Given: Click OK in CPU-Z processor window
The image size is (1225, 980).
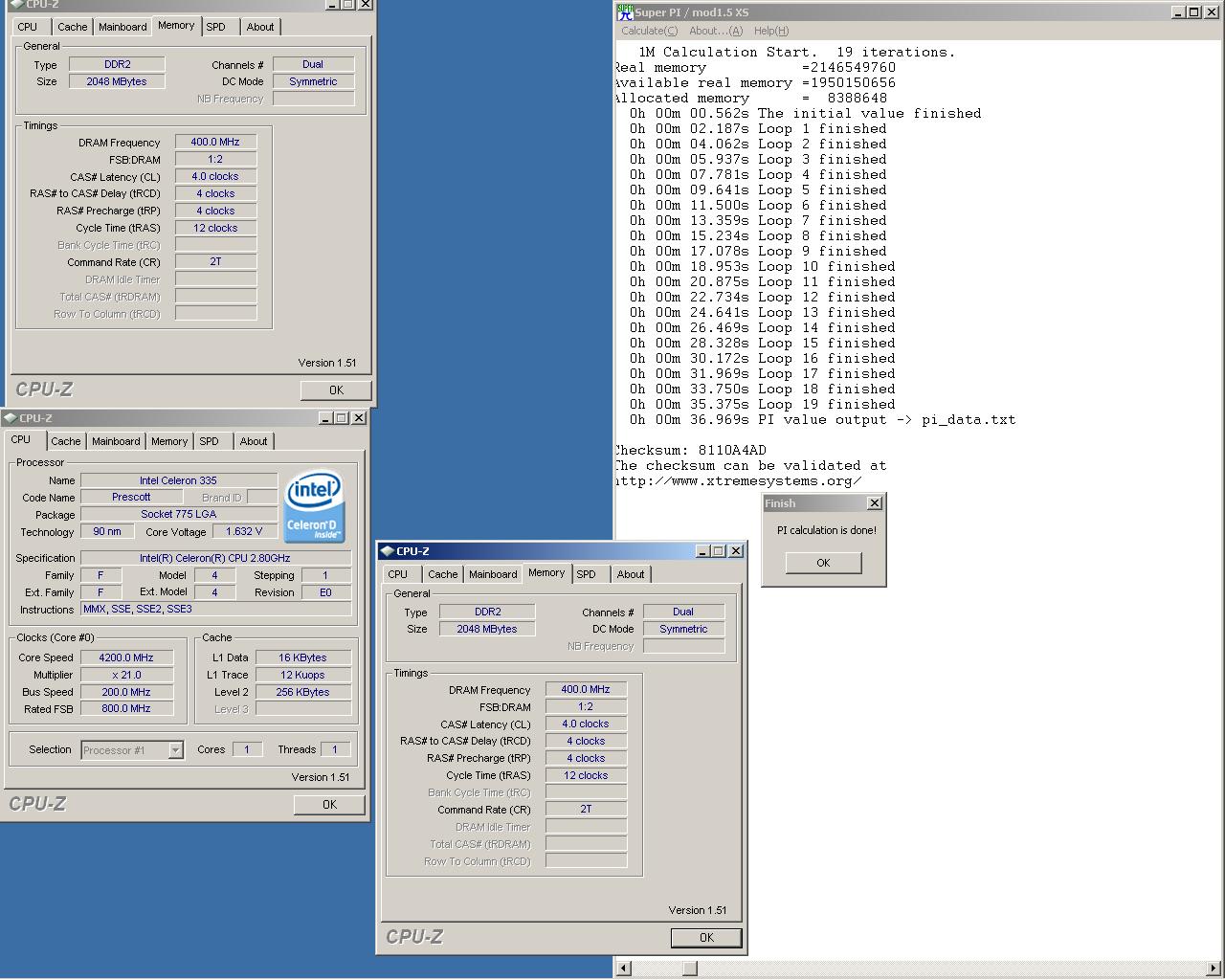Looking at the screenshot, I should [329, 804].
